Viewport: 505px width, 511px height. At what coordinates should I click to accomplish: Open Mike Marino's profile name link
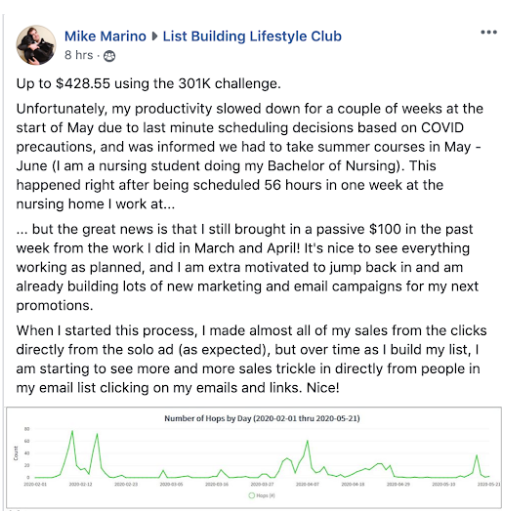[105, 36]
